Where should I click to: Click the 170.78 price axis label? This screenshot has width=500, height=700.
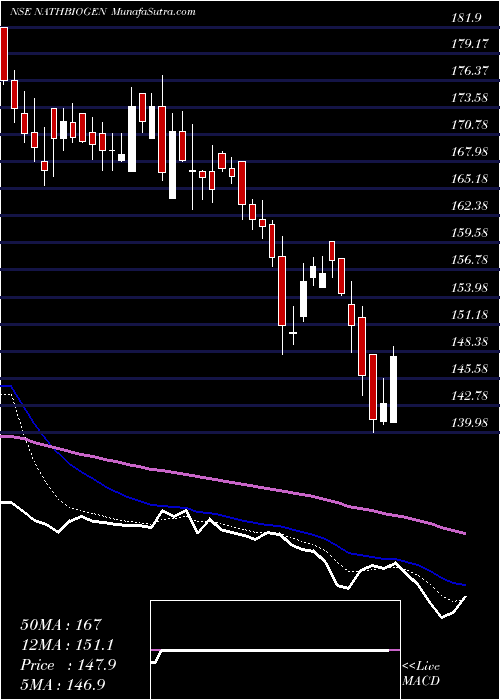[x=470, y=125]
